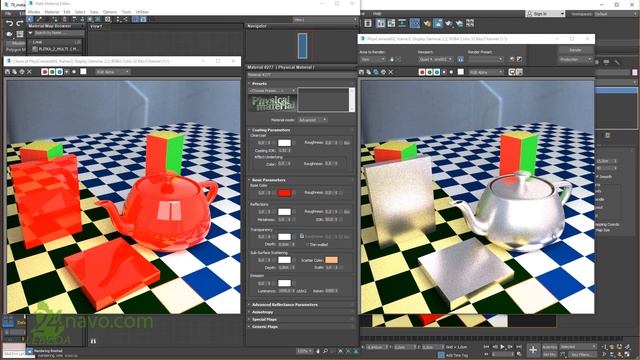Toggle green channel in left clone window
The height and width of the screenshot is (360, 640).
pos(52,72)
